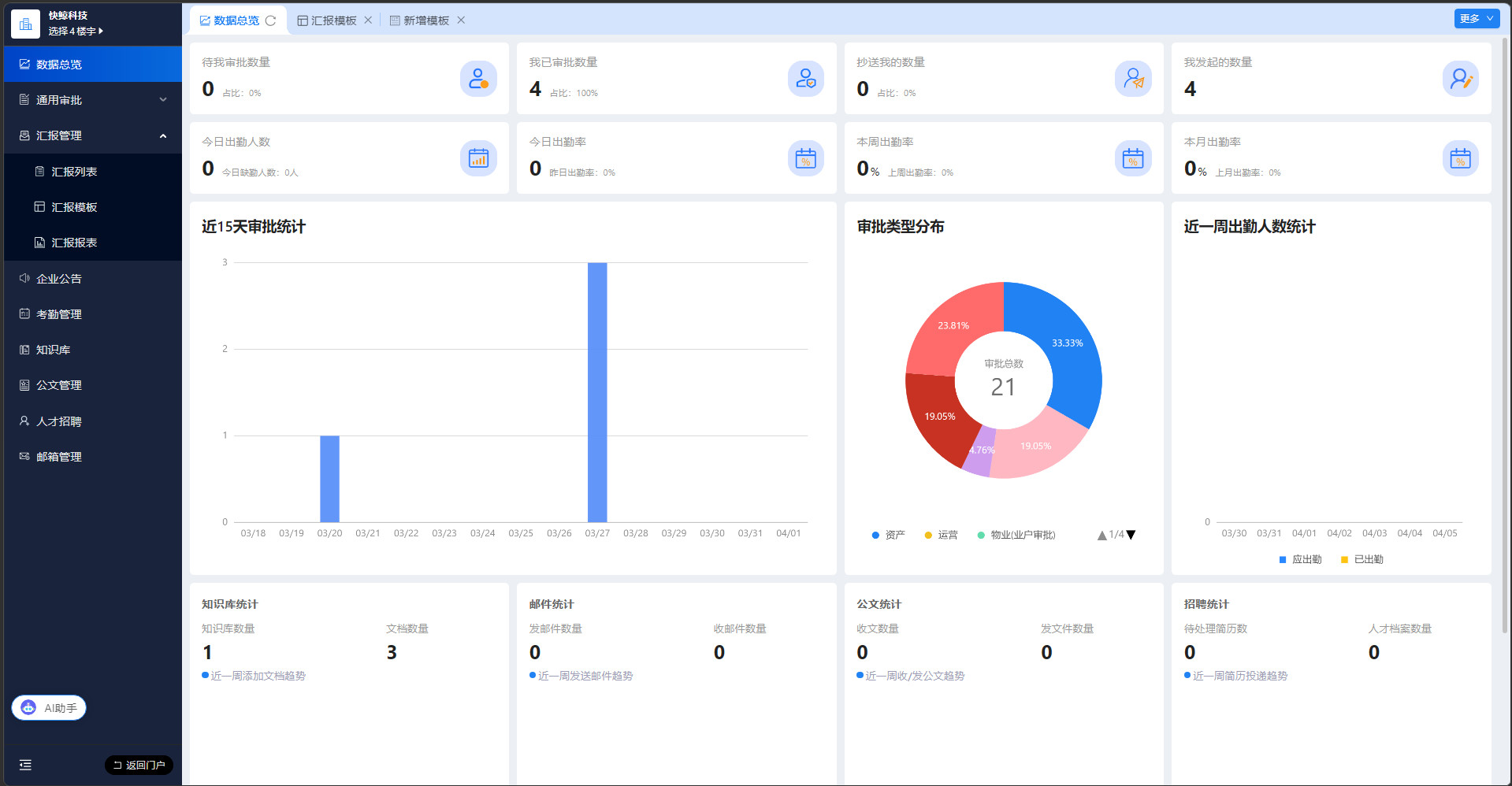The height and width of the screenshot is (786, 1512).
Task: Click the 抄送我的数量 send icon
Action: [x=1132, y=79]
